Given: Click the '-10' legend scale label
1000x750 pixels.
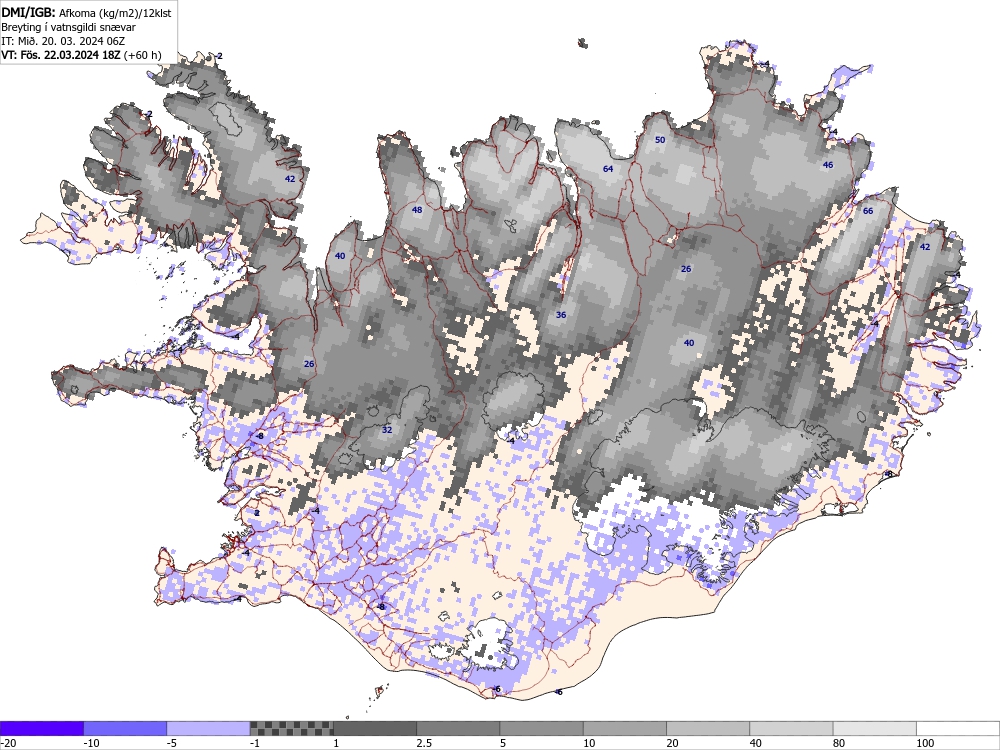Looking at the screenshot, I should click(91, 743).
